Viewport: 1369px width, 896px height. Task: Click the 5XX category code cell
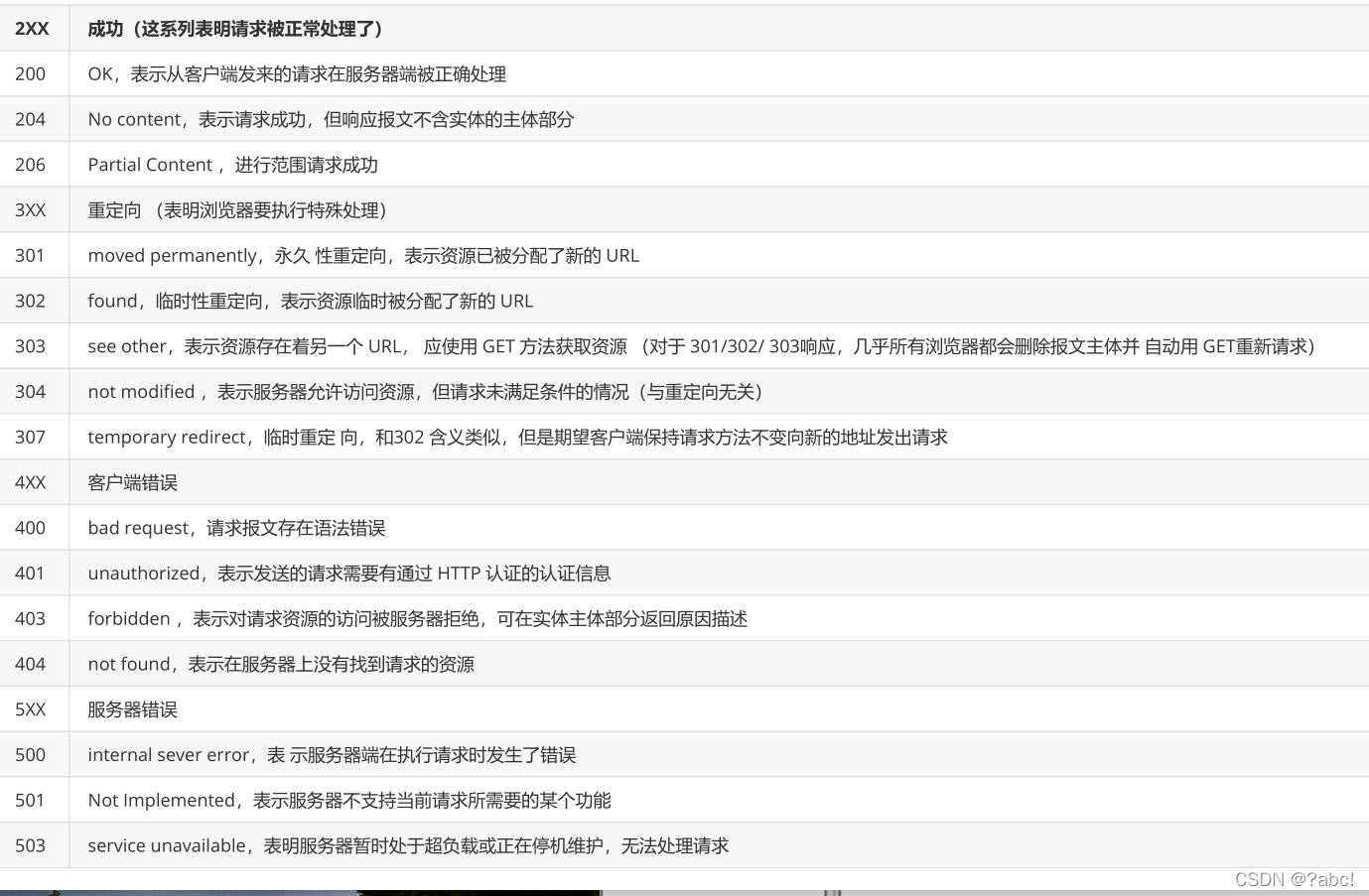(x=34, y=710)
